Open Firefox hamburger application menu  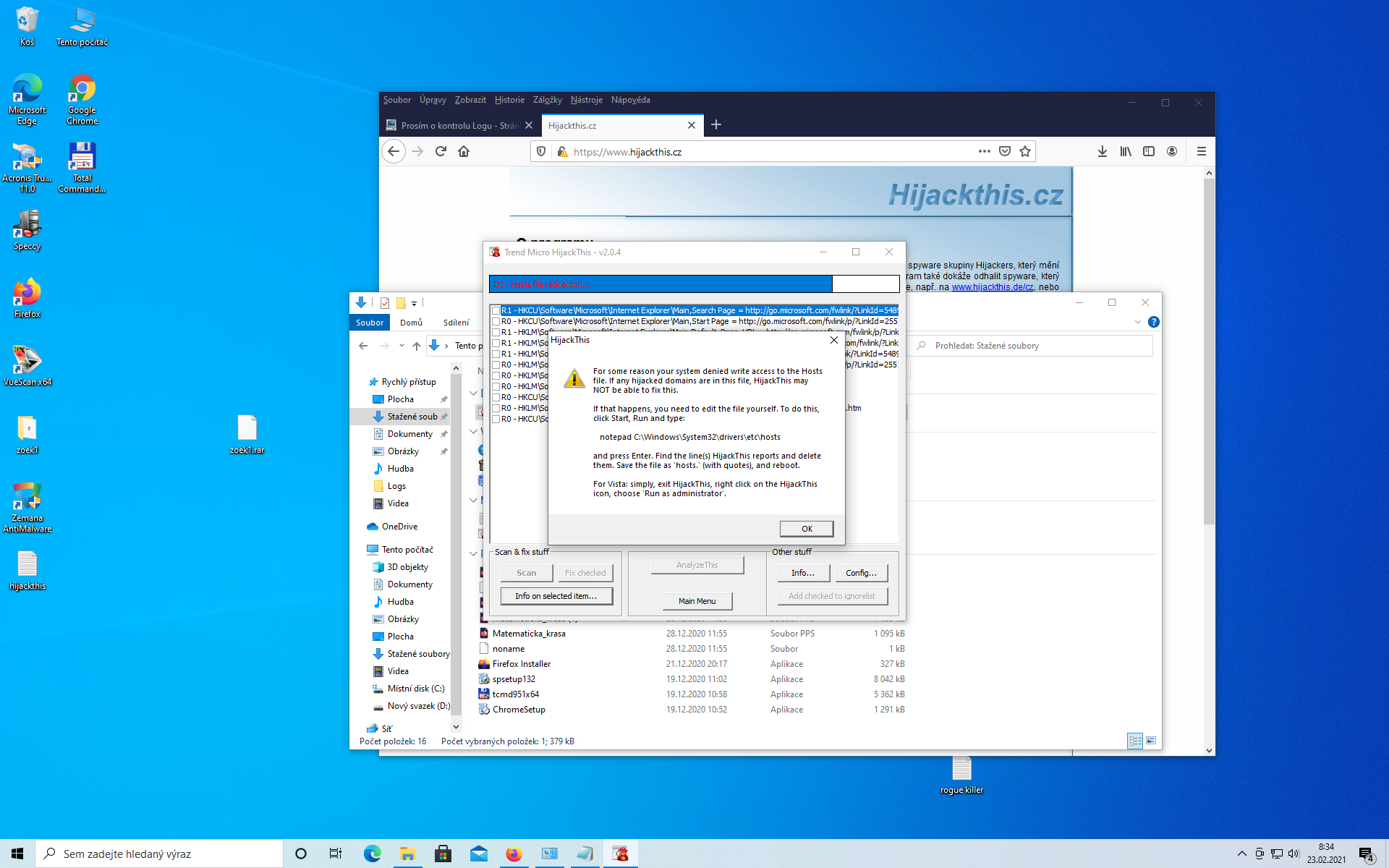click(1201, 151)
